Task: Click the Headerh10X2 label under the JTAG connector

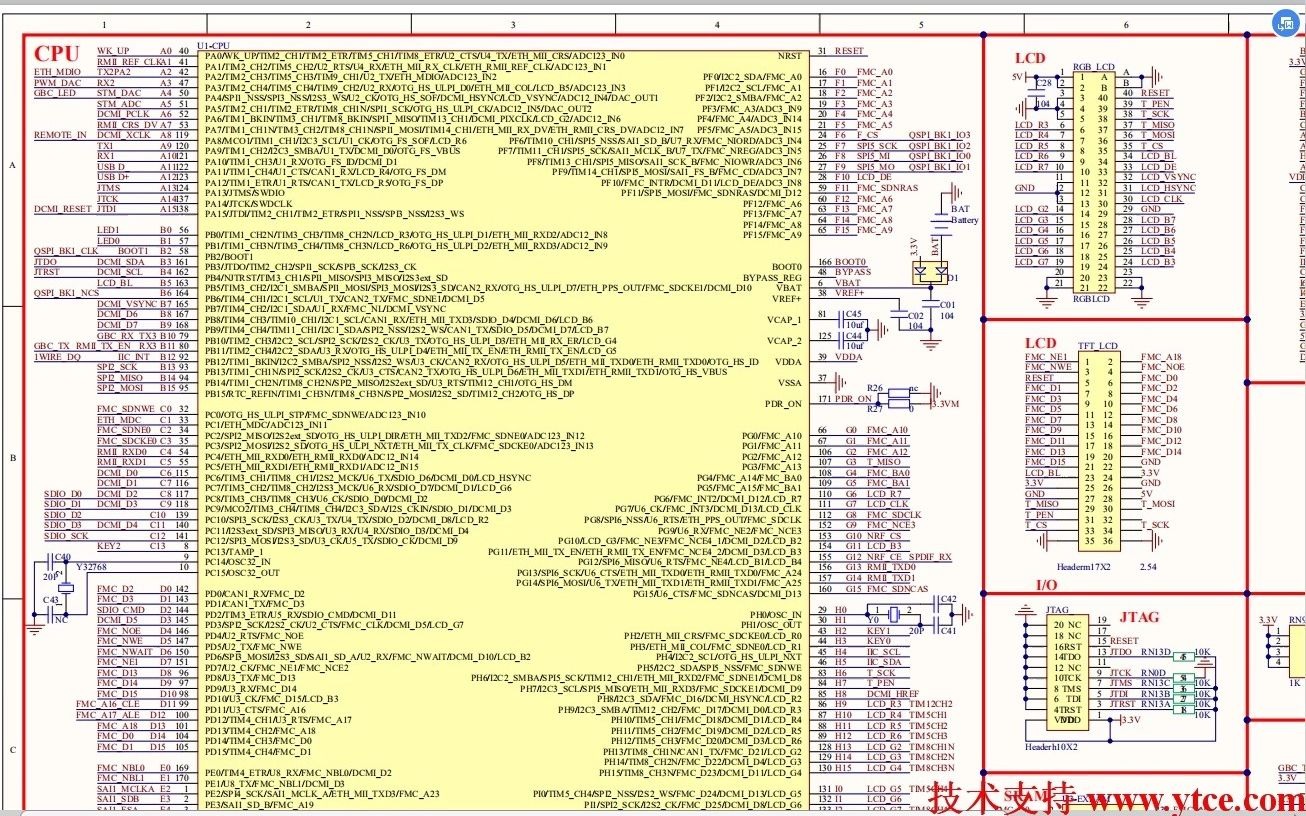Action: tap(1054, 747)
